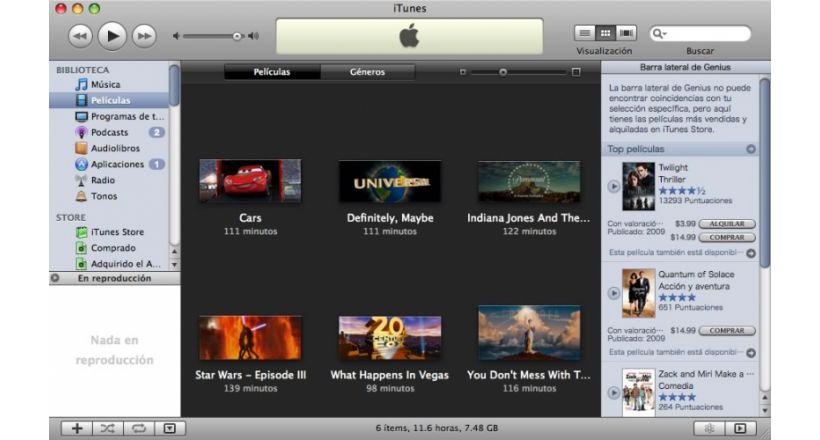Screen dimensions: 820x440
Task: Select the Cars movie thumbnail
Action: (250, 180)
